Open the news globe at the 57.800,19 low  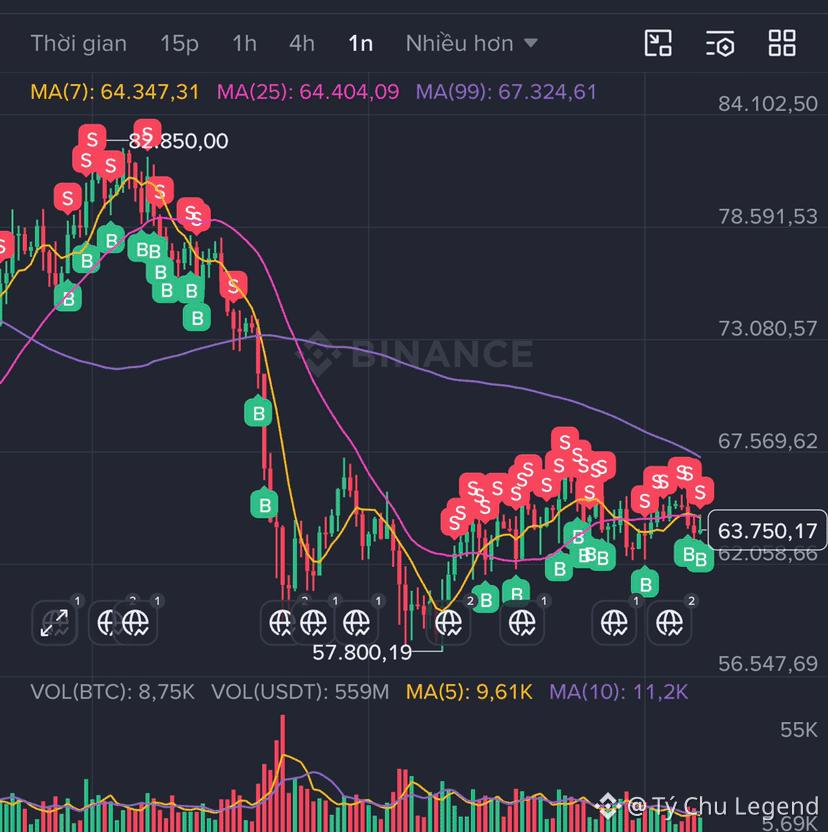click(x=448, y=622)
